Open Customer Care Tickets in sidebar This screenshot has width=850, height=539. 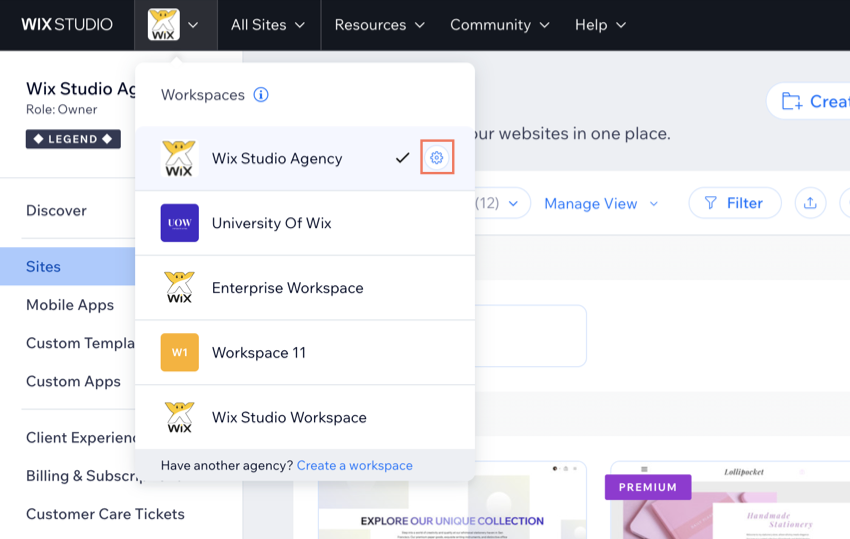point(105,514)
